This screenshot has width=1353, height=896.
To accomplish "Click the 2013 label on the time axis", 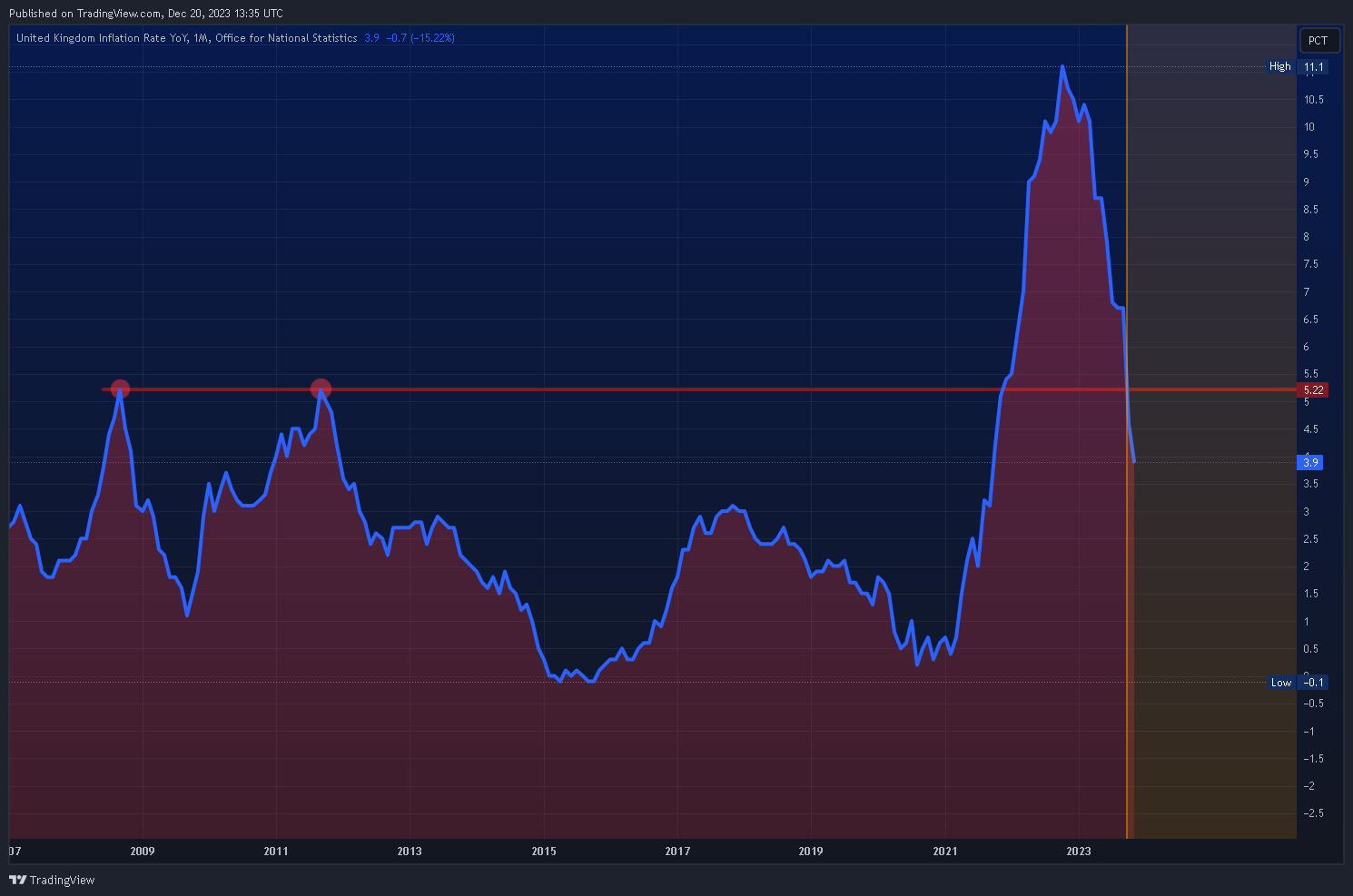I will (410, 852).
